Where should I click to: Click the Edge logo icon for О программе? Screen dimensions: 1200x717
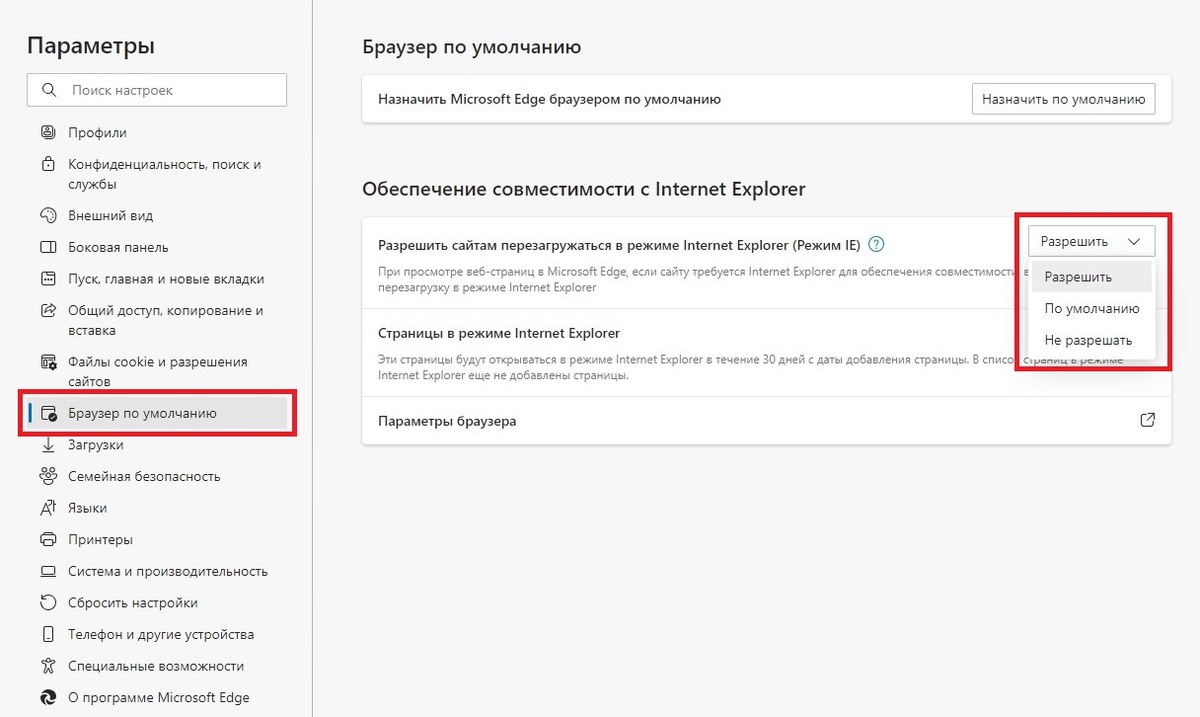(47, 698)
